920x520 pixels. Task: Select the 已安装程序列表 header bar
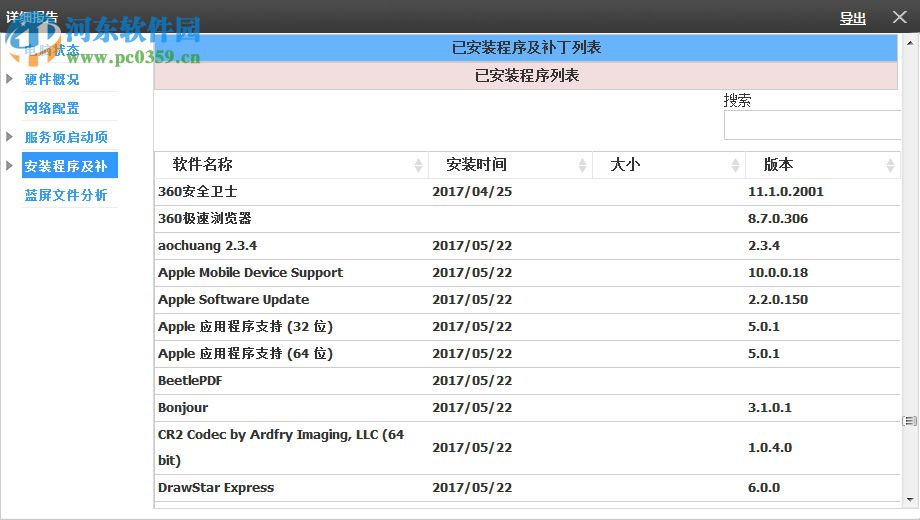(x=526, y=76)
